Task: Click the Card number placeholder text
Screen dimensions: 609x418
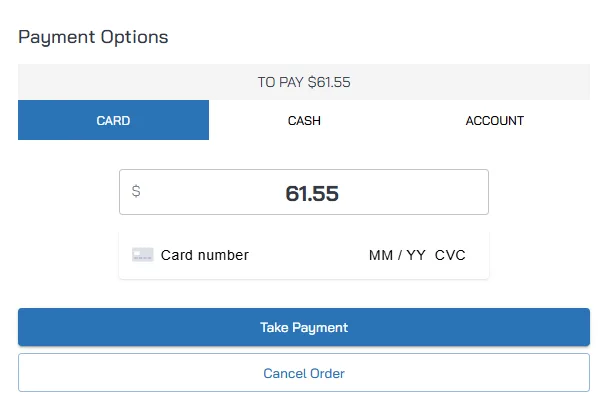Action: [205, 255]
